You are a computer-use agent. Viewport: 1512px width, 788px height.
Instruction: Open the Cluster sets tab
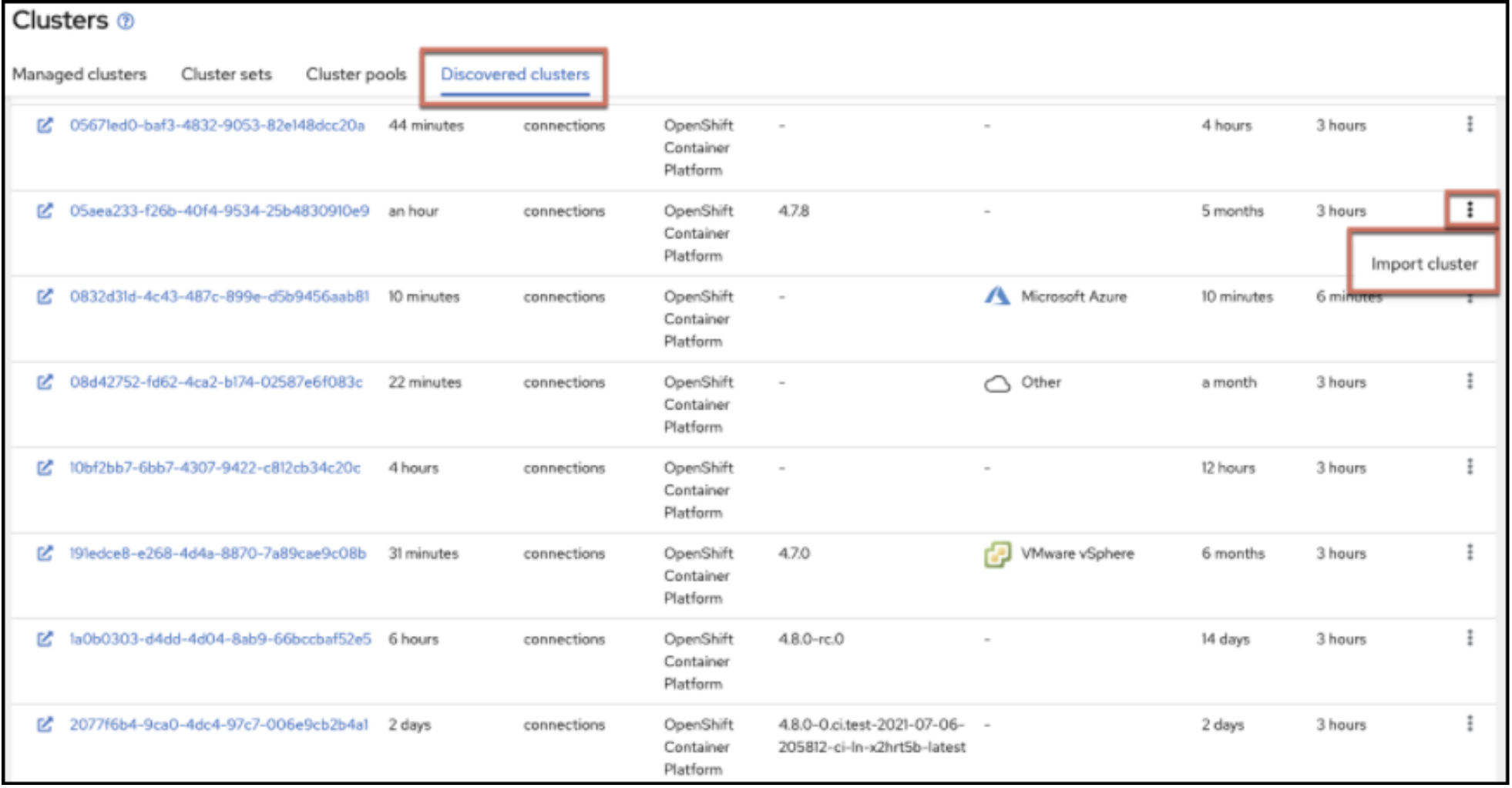[x=227, y=74]
